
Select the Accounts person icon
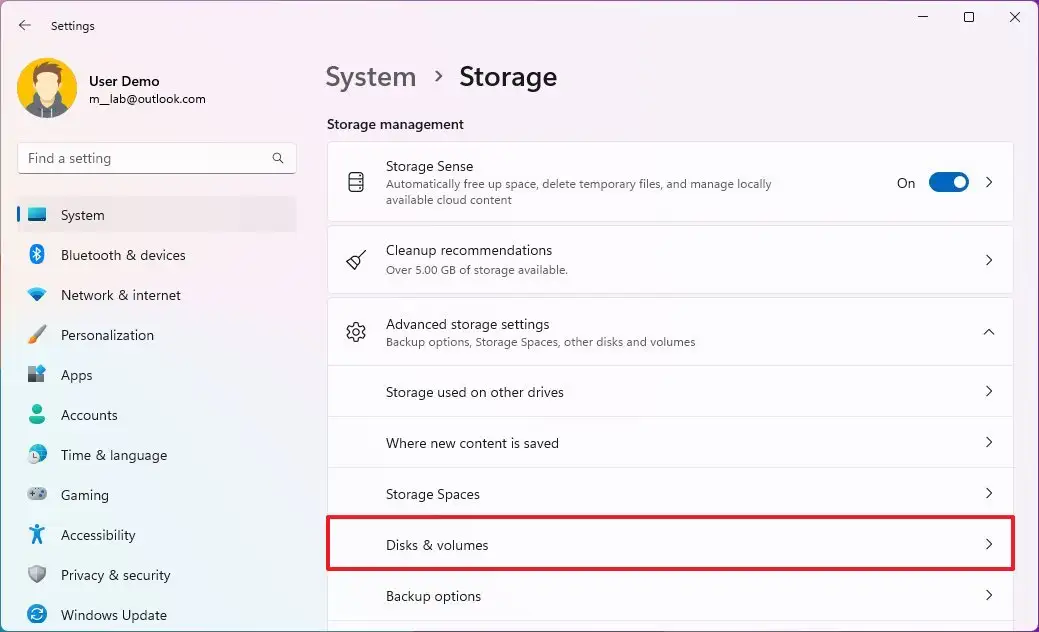36,415
